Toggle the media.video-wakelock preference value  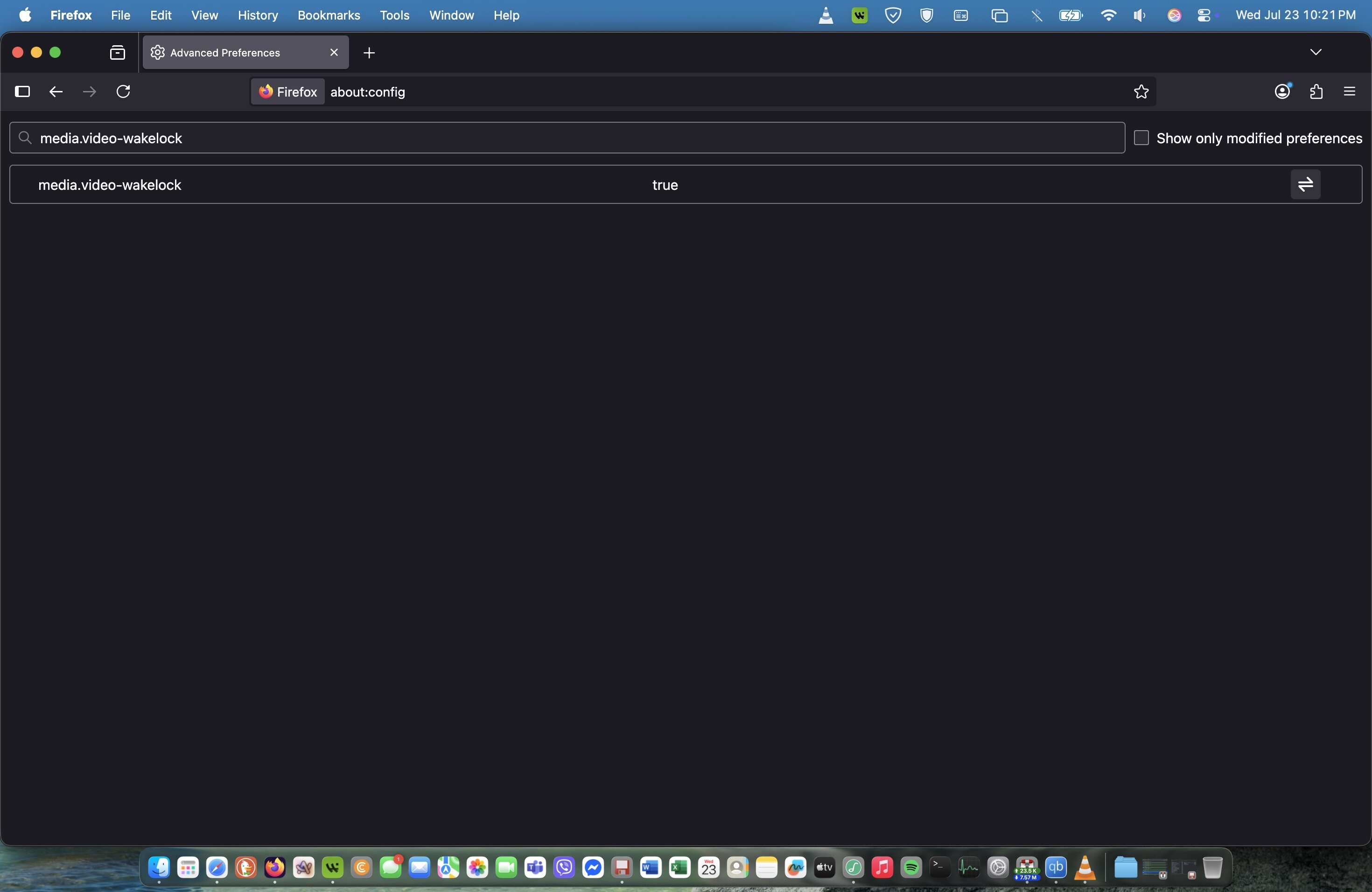[x=1305, y=185]
